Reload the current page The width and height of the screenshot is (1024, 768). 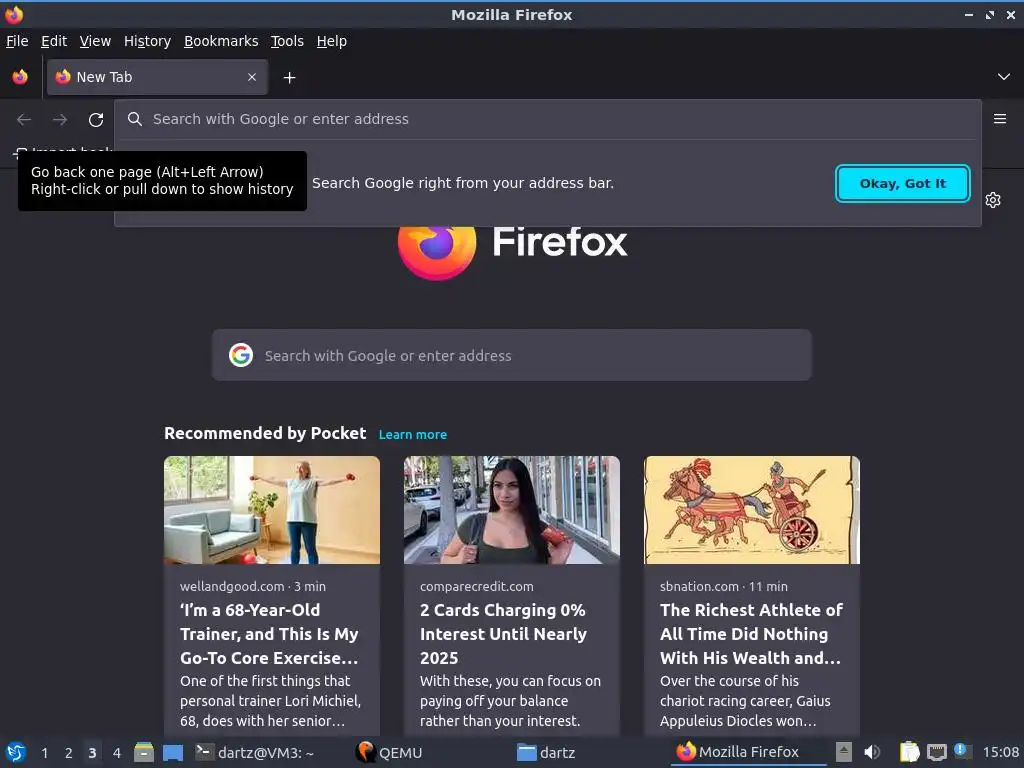[96, 120]
